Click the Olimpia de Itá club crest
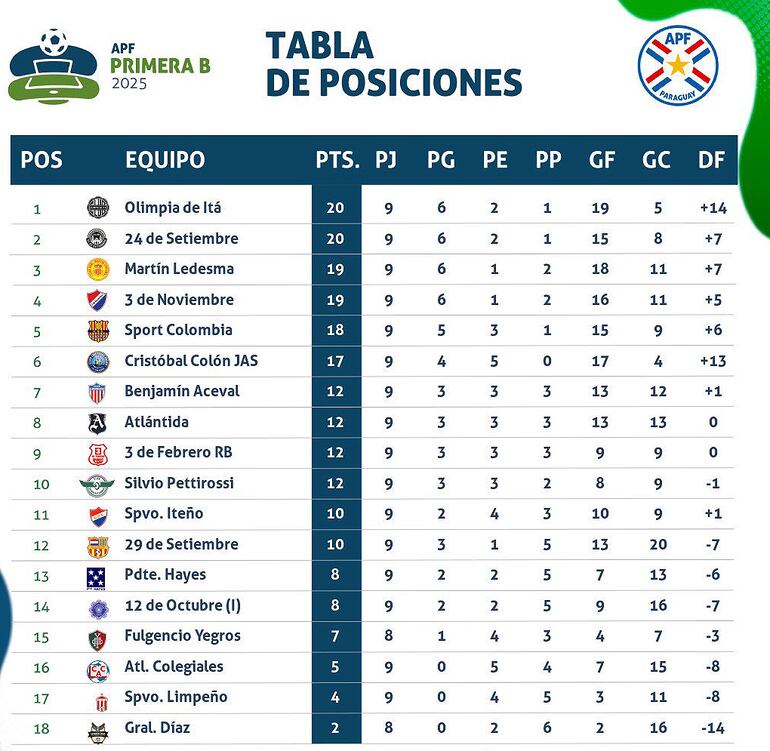The width and height of the screenshot is (770, 751). pos(97,208)
